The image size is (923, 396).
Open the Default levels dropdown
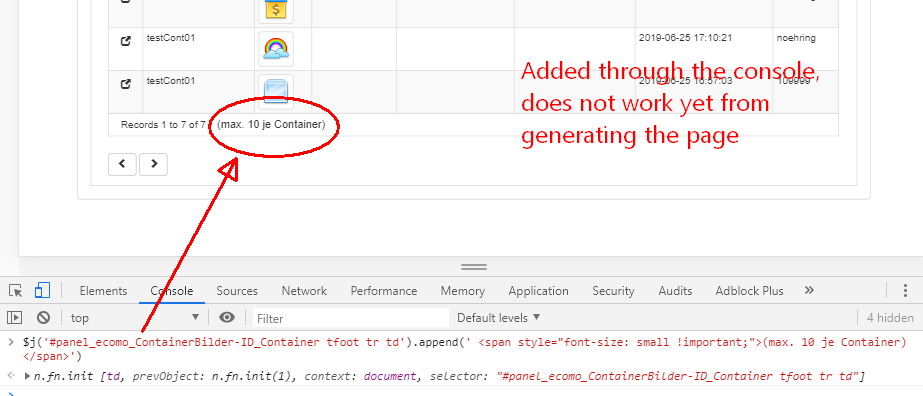click(x=499, y=318)
